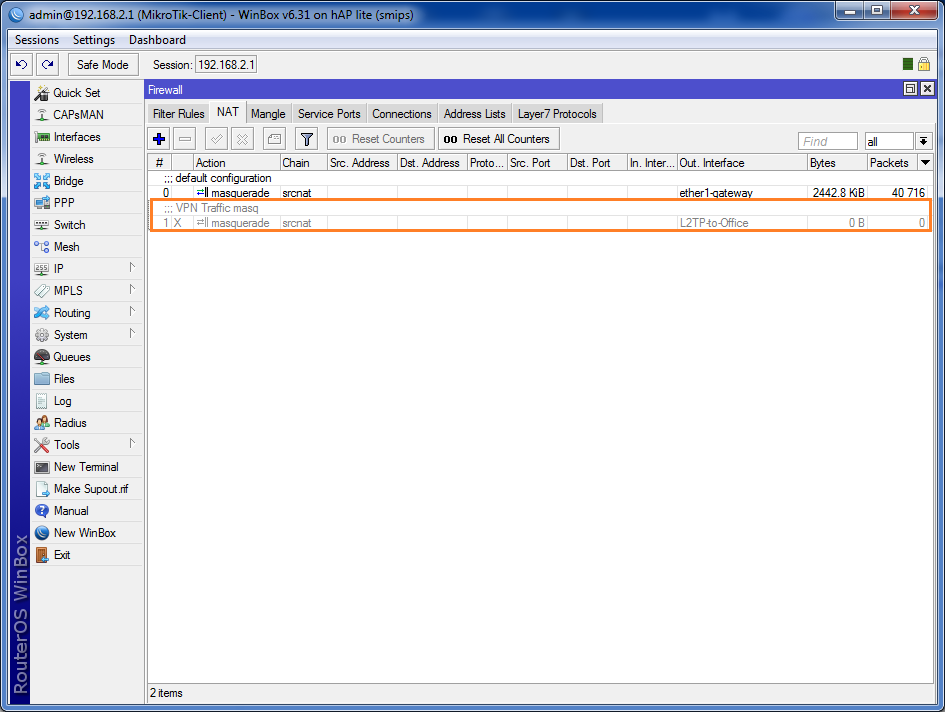Screen dimensions: 945x712
Task: Click the filter funnel icon
Action: point(307,139)
